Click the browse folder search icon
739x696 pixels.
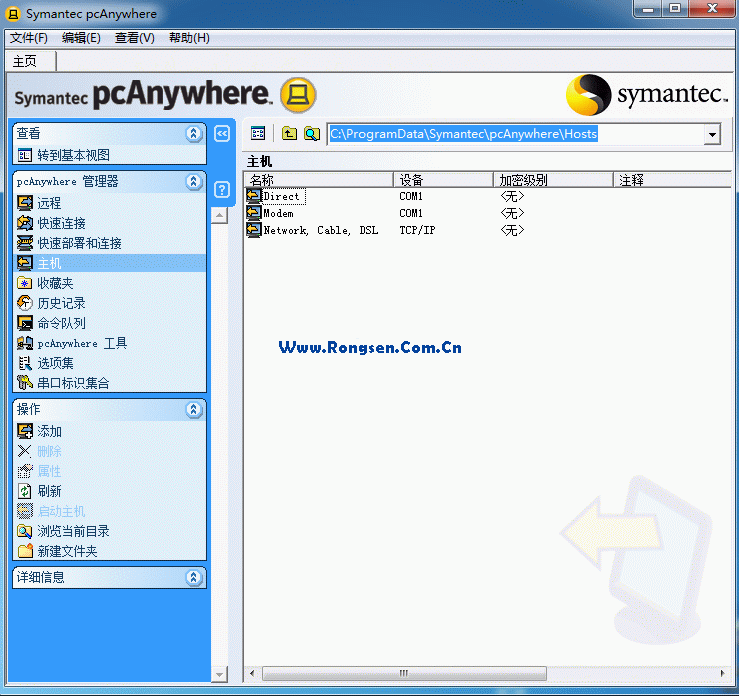tap(312, 133)
